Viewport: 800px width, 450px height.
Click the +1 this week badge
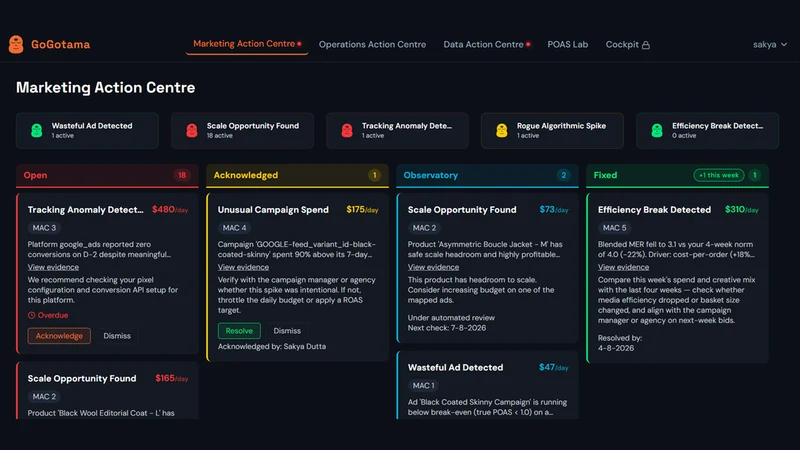pos(718,176)
